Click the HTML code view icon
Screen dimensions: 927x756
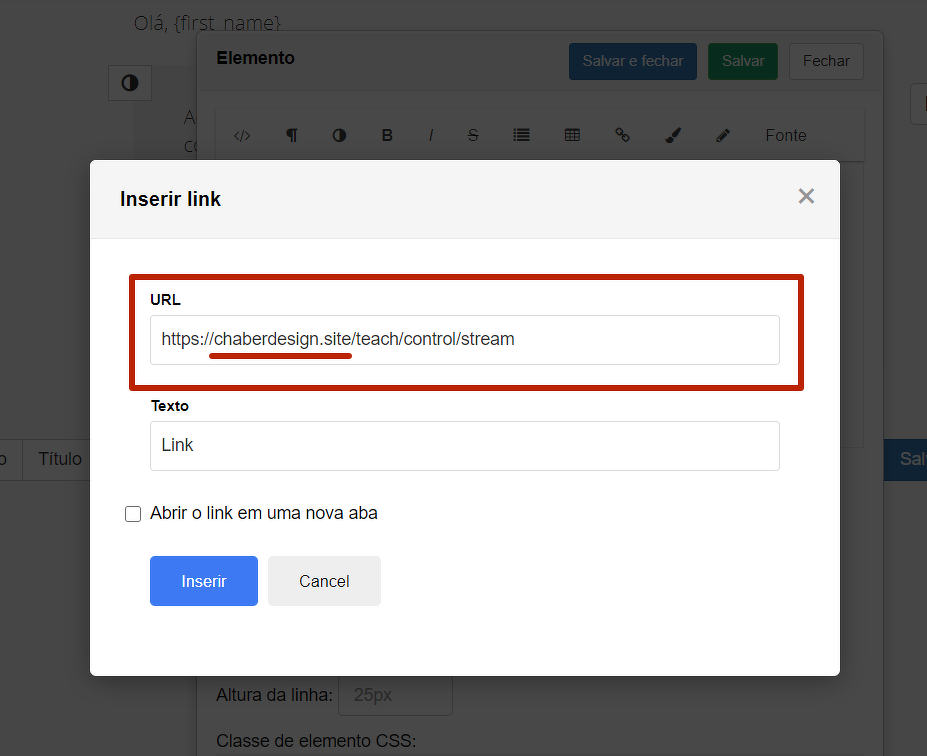242,136
